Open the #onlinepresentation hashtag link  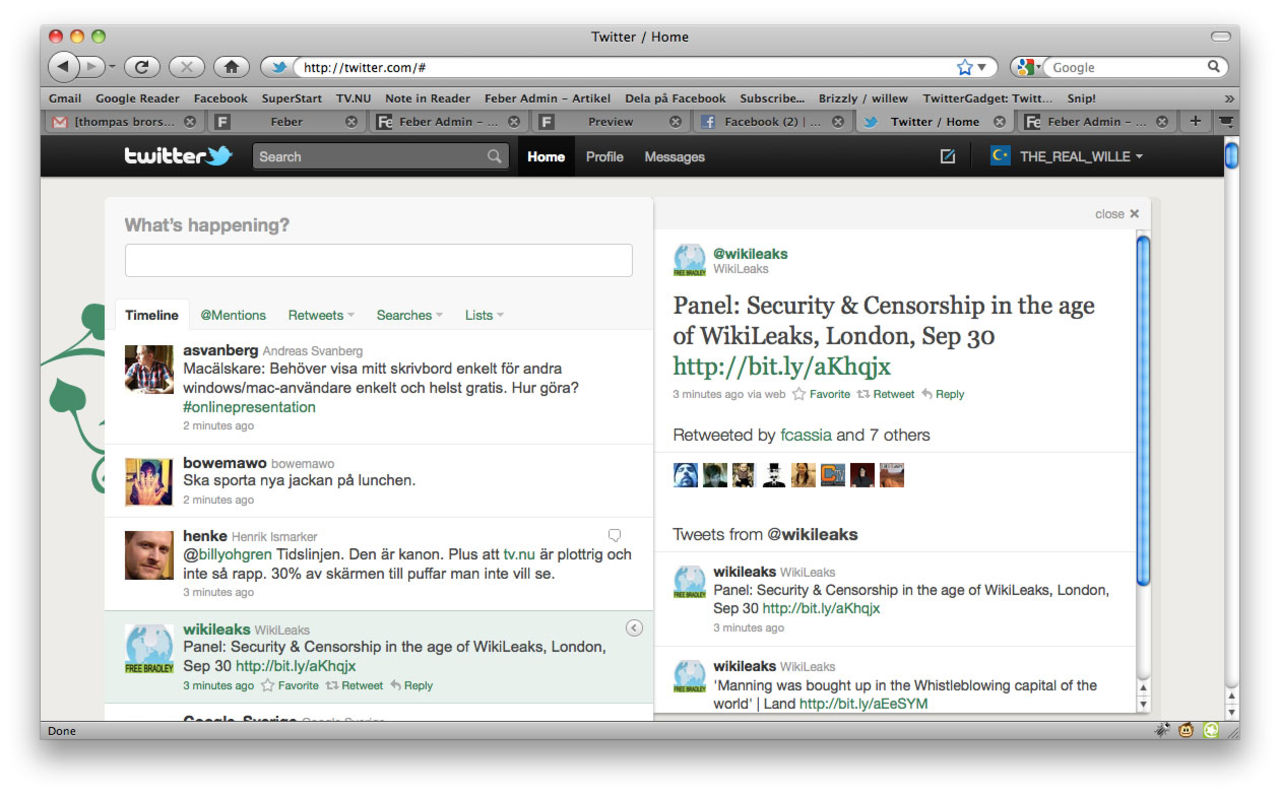click(x=249, y=407)
